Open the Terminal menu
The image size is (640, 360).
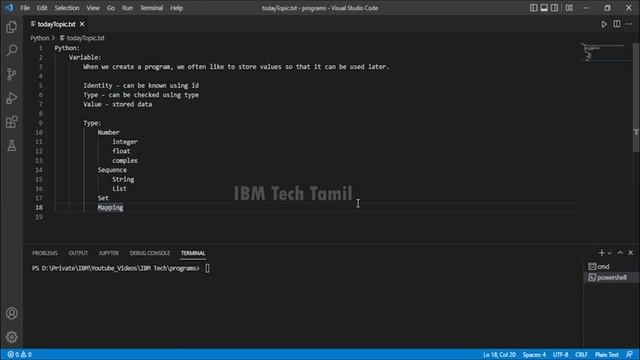[x=151, y=8]
